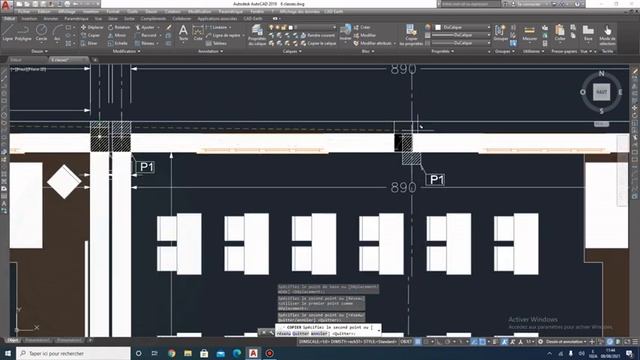Viewport: 640px width, 360px height.
Task: Expand the Modification panel
Action: pyautogui.click(x=127, y=51)
